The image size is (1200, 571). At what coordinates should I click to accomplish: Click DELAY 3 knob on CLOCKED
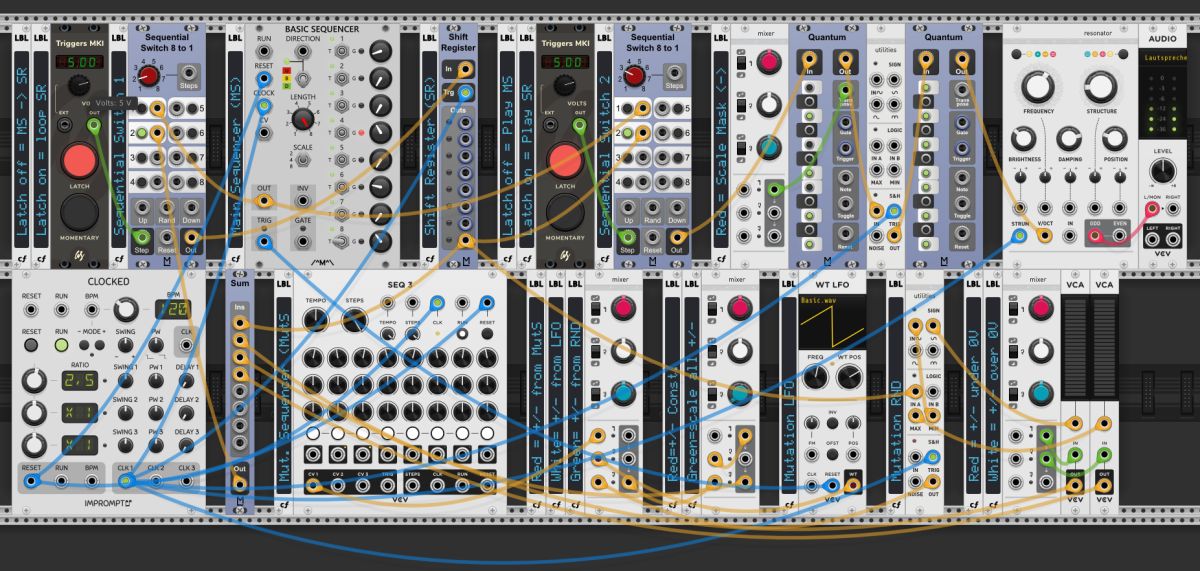188,447
